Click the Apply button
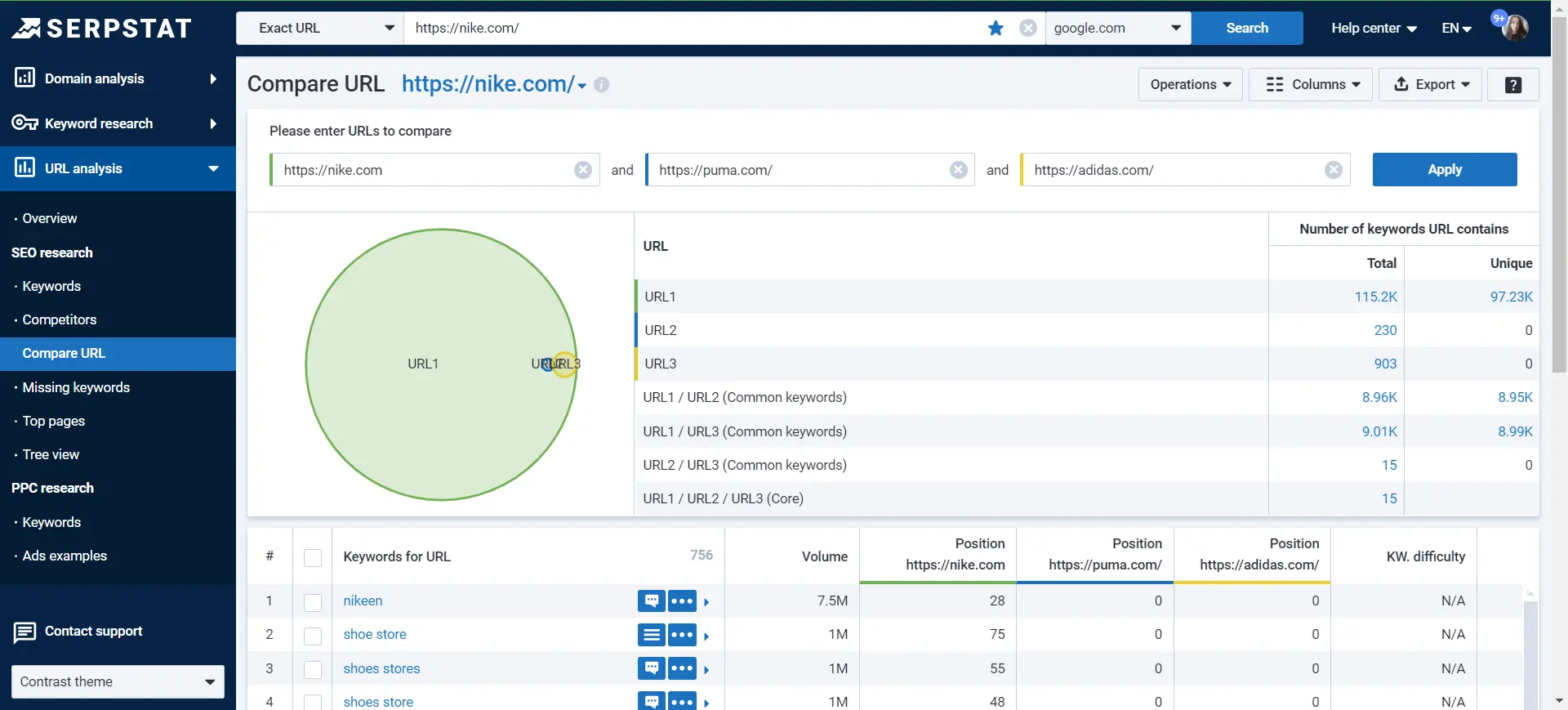This screenshot has width=1568, height=710. (x=1445, y=170)
